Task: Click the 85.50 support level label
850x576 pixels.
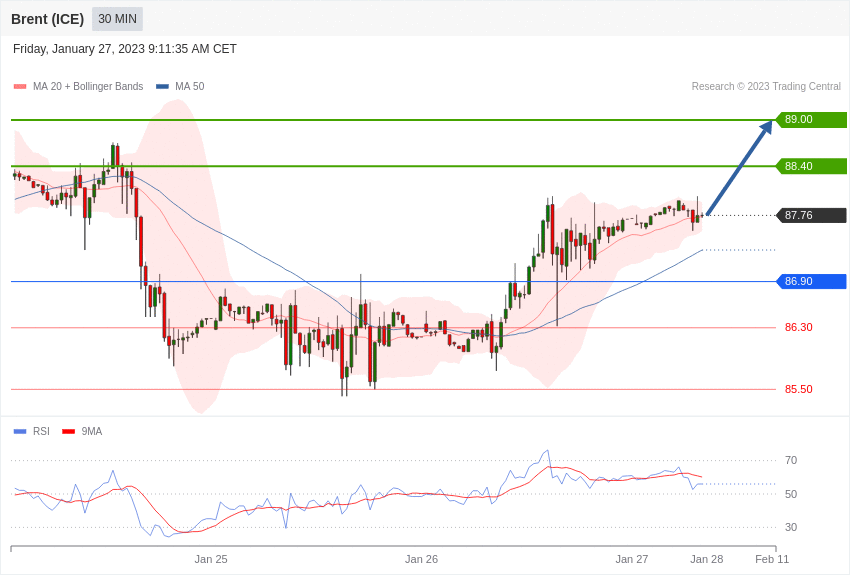Action: tap(799, 389)
